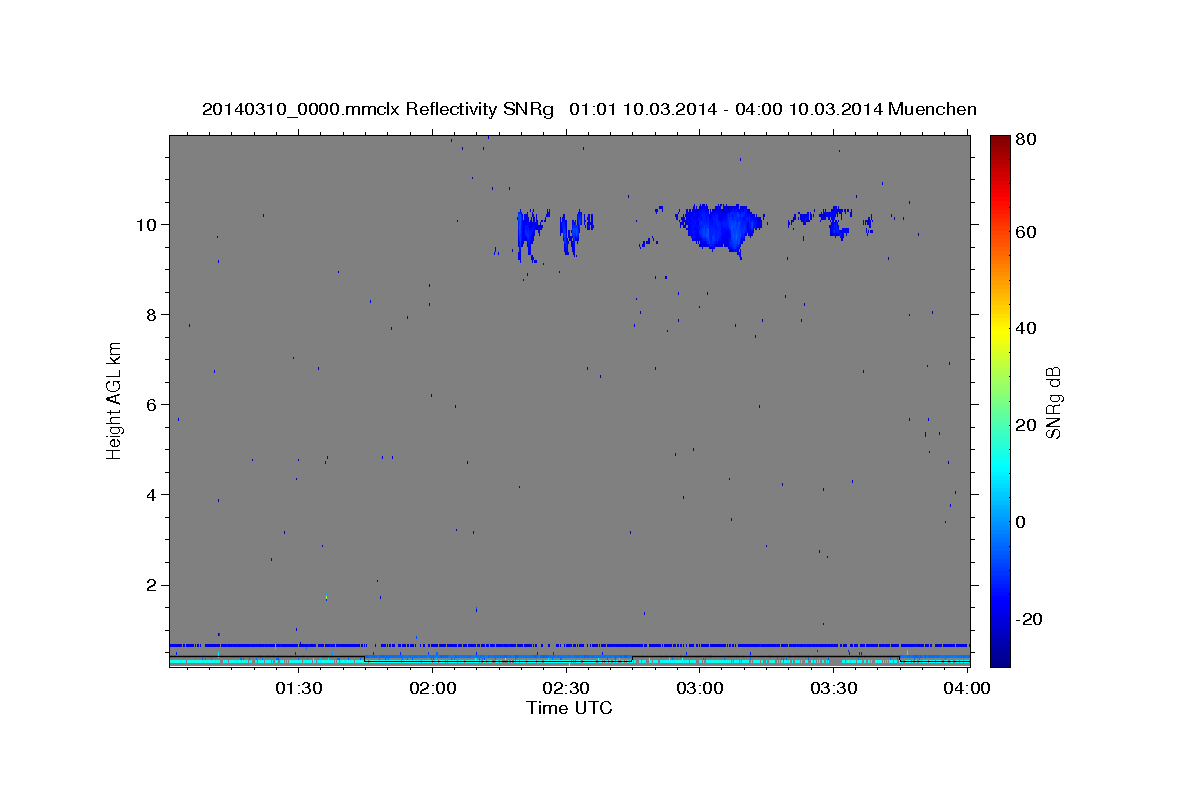1200x800 pixels.
Task: Click the 'Time UTC' x-axis label
Action: pos(569,708)
